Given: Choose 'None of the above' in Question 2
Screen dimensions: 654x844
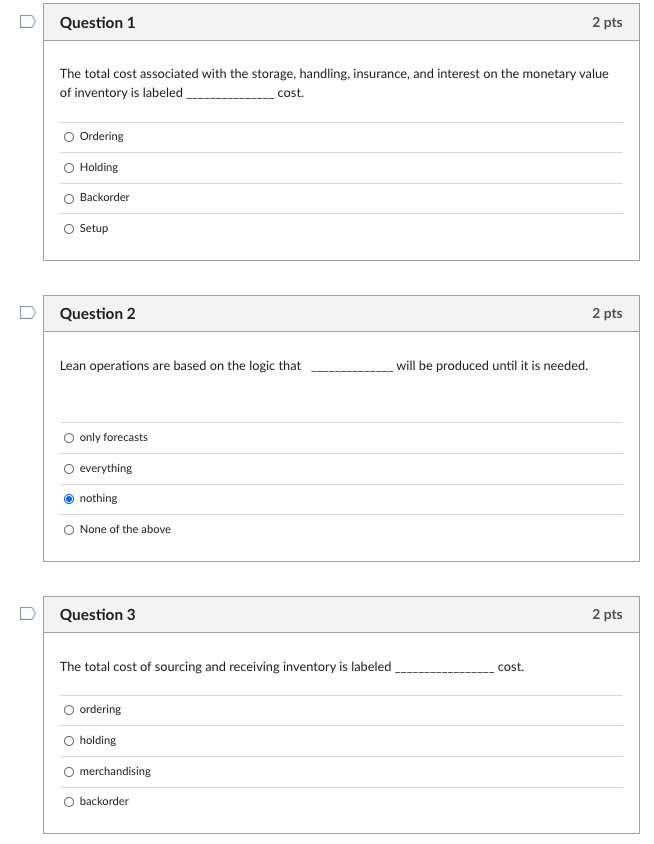Looking at the screenshot, I should (x=69, y=529).
